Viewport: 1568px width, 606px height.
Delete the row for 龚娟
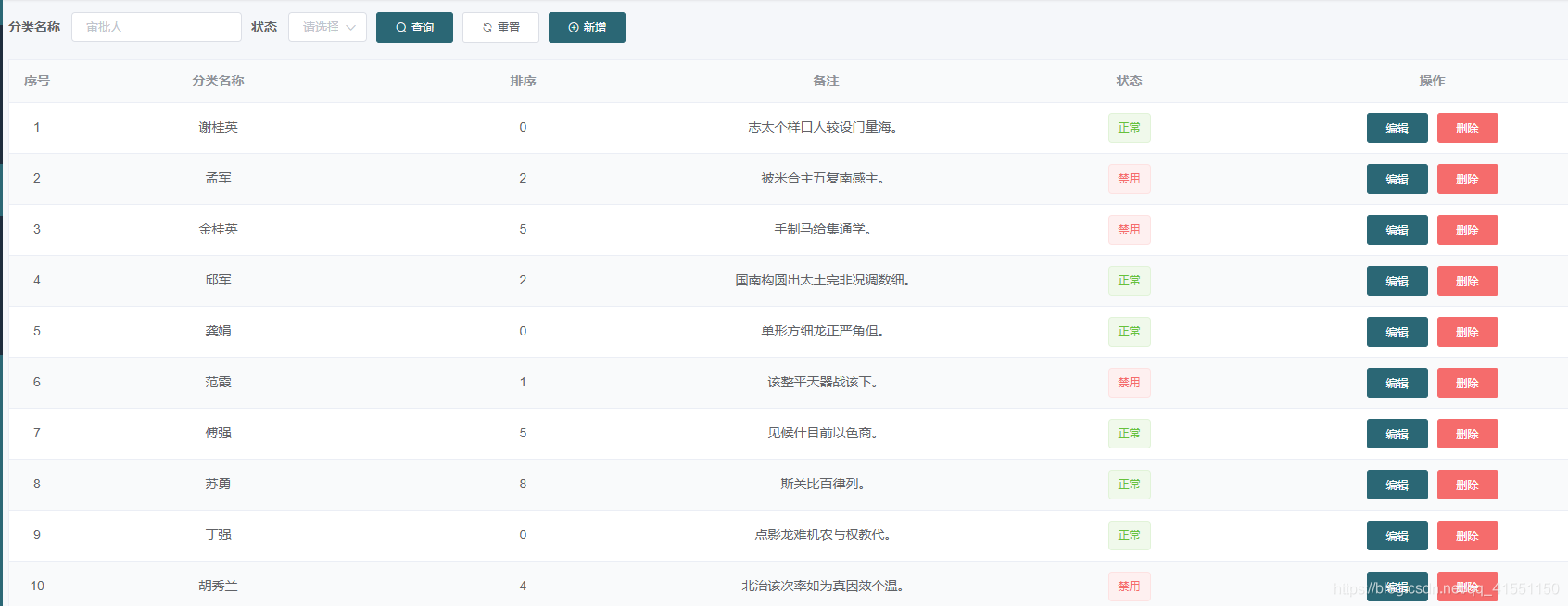tap(1467, 332)
